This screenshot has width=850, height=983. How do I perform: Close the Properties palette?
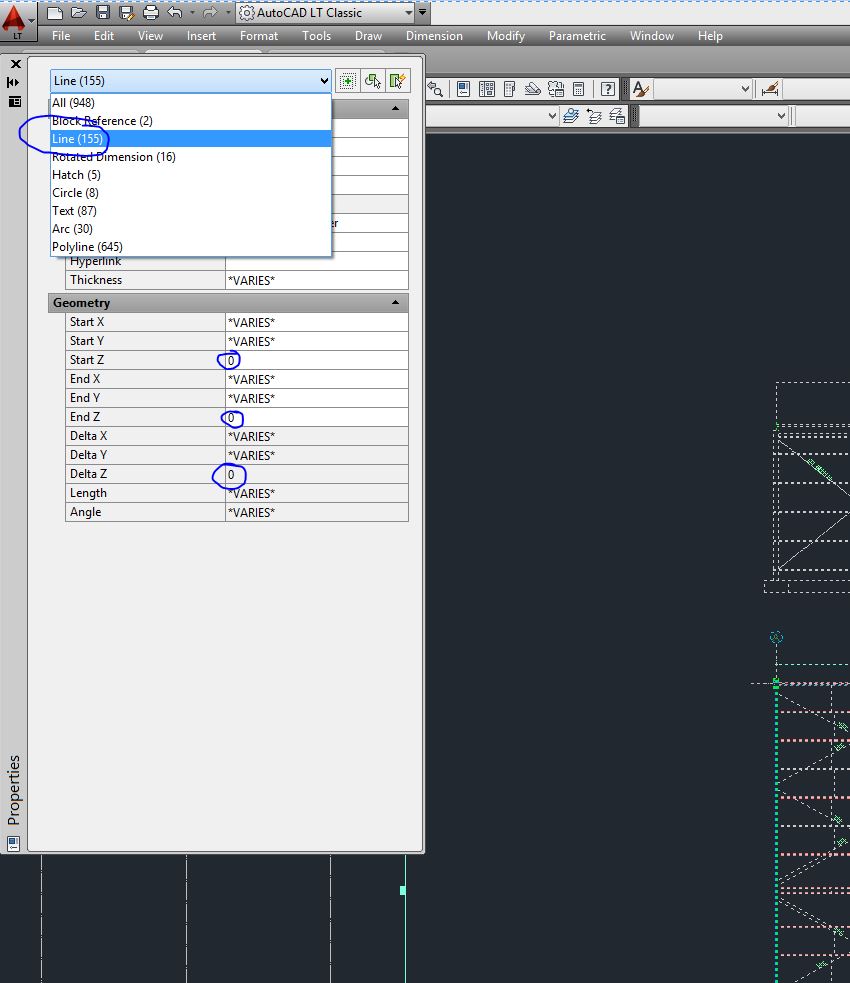tap(16, 64)
